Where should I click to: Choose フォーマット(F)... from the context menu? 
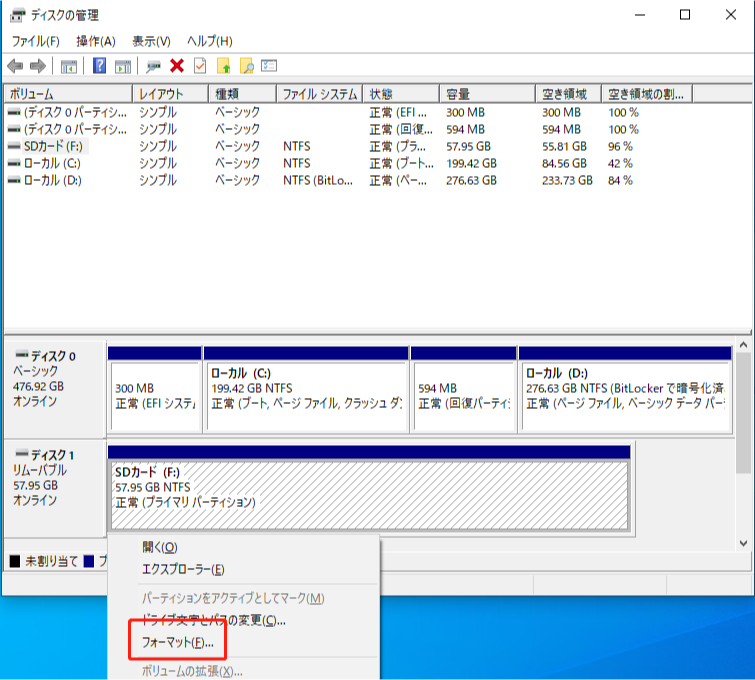tap(177, 641)
